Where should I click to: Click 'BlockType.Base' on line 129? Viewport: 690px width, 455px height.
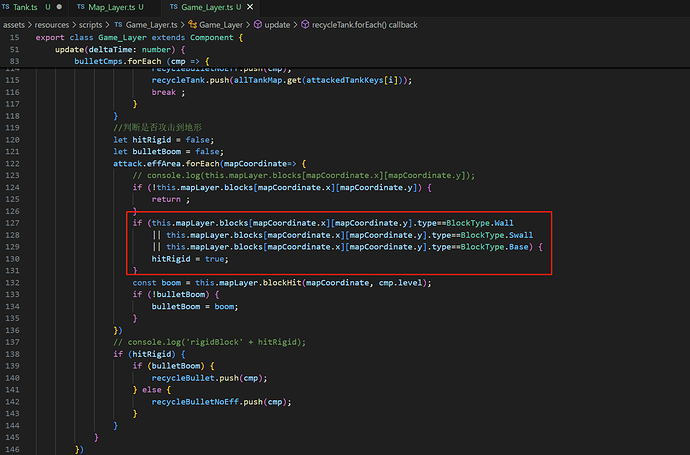(x=494, y=246)
